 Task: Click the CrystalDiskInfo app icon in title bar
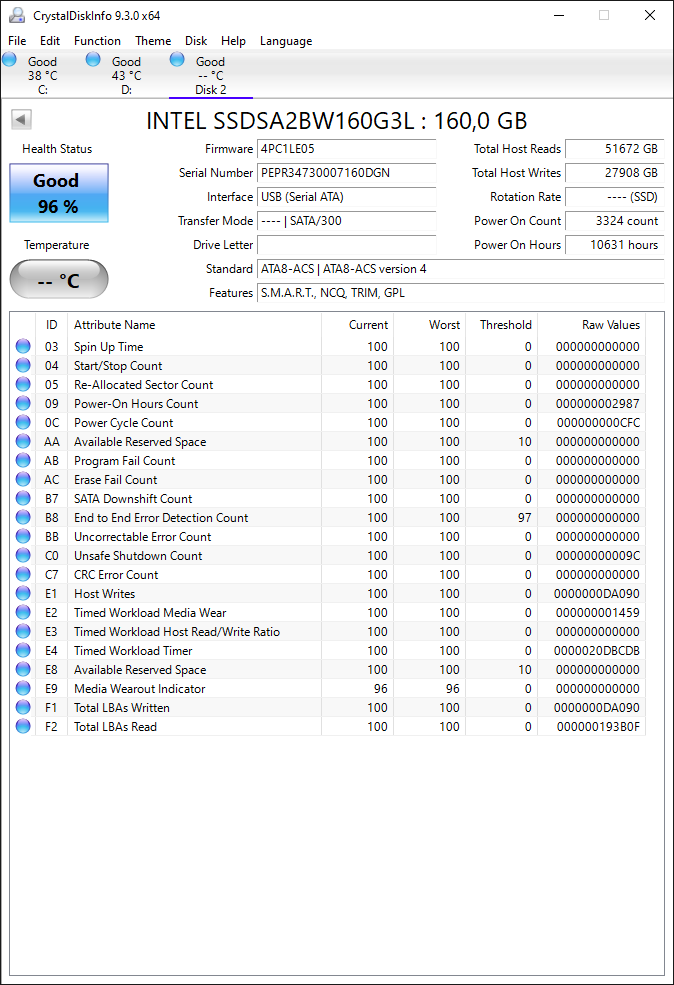click(17, 15)
